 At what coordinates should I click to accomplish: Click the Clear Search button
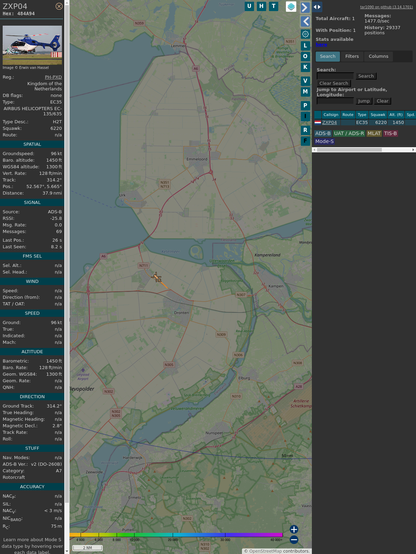[334, 83]
